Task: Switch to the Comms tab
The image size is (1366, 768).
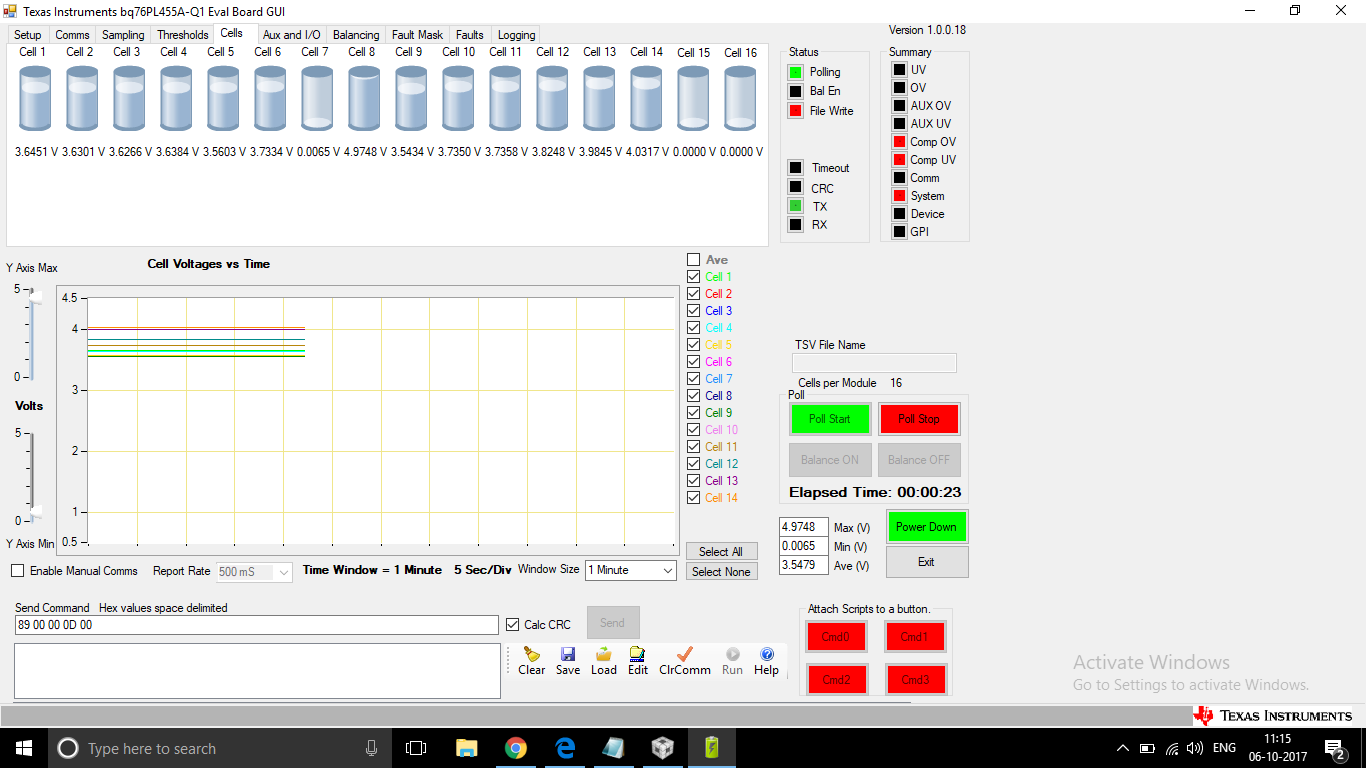Action: pyautogui.click(x=72, y=35)
